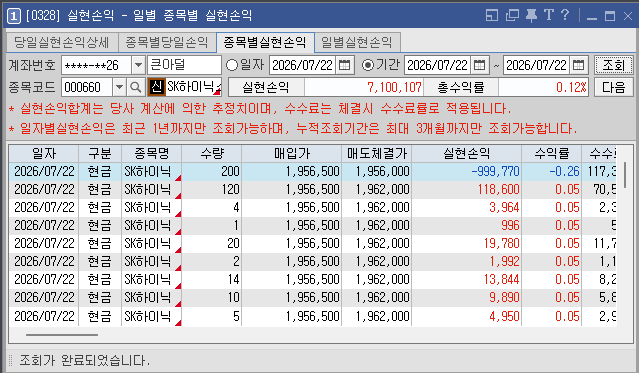
Task: Click the pin window icon in title bar
Action: 531,15
